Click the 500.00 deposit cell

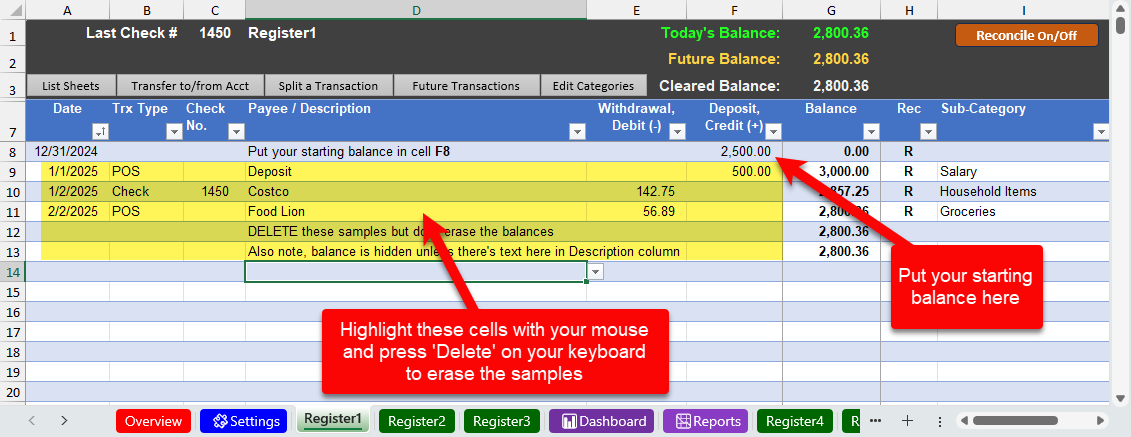pos(734,172)
